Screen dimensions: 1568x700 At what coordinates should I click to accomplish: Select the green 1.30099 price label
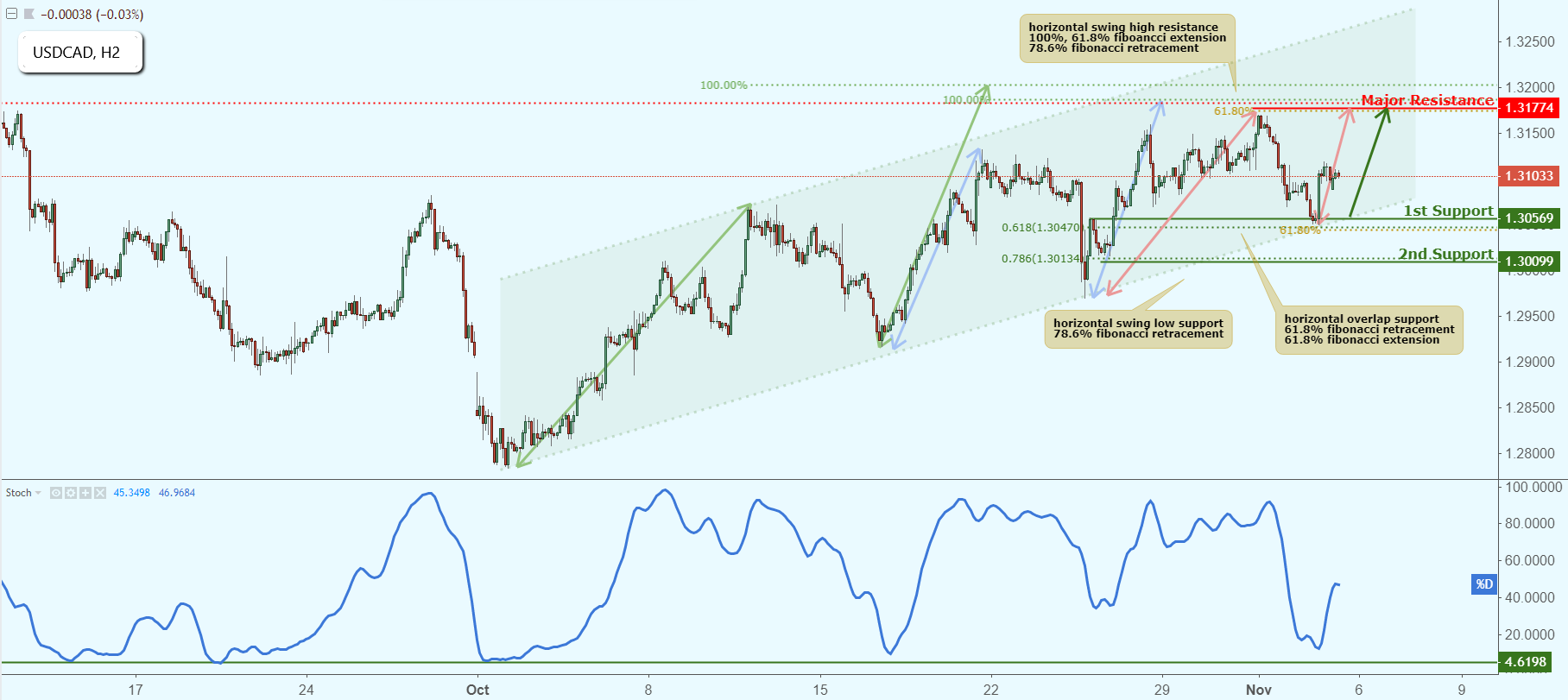tap(1529, 262)
